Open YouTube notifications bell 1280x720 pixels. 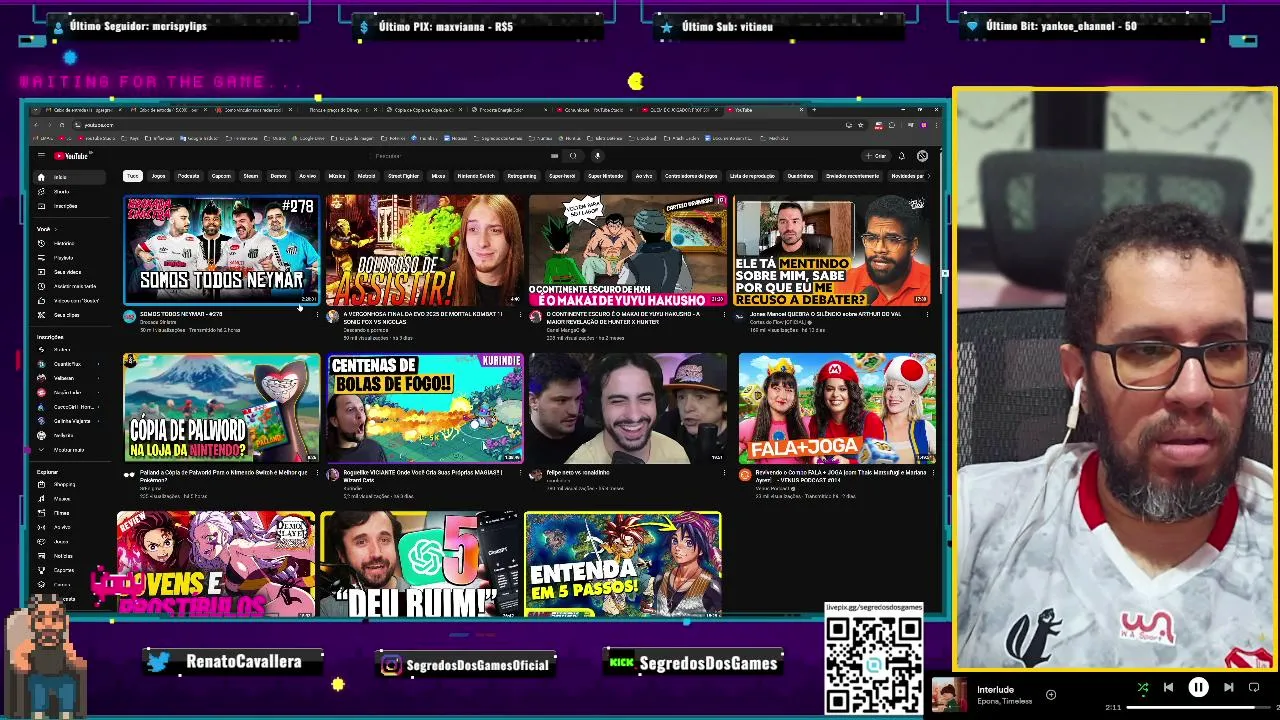pyautogui.click(x=901, y=156)
